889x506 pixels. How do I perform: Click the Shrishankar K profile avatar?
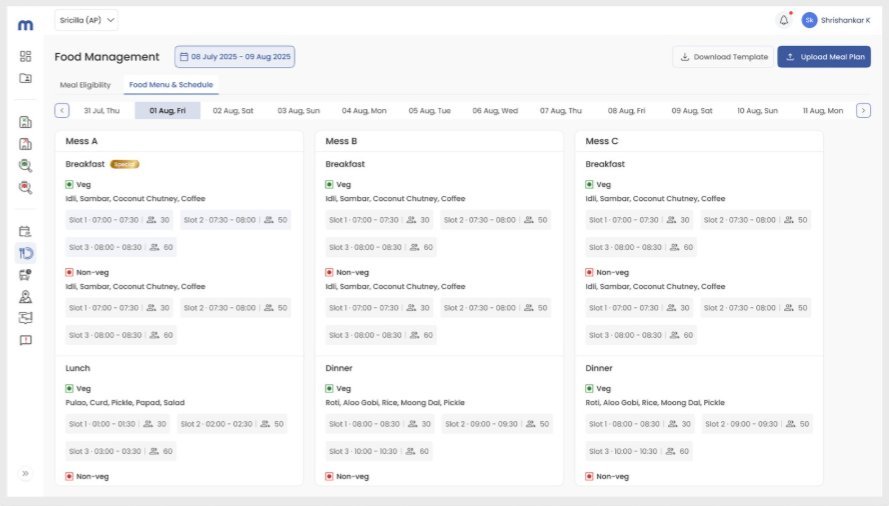pyautogui.click(x=809, y=20)
